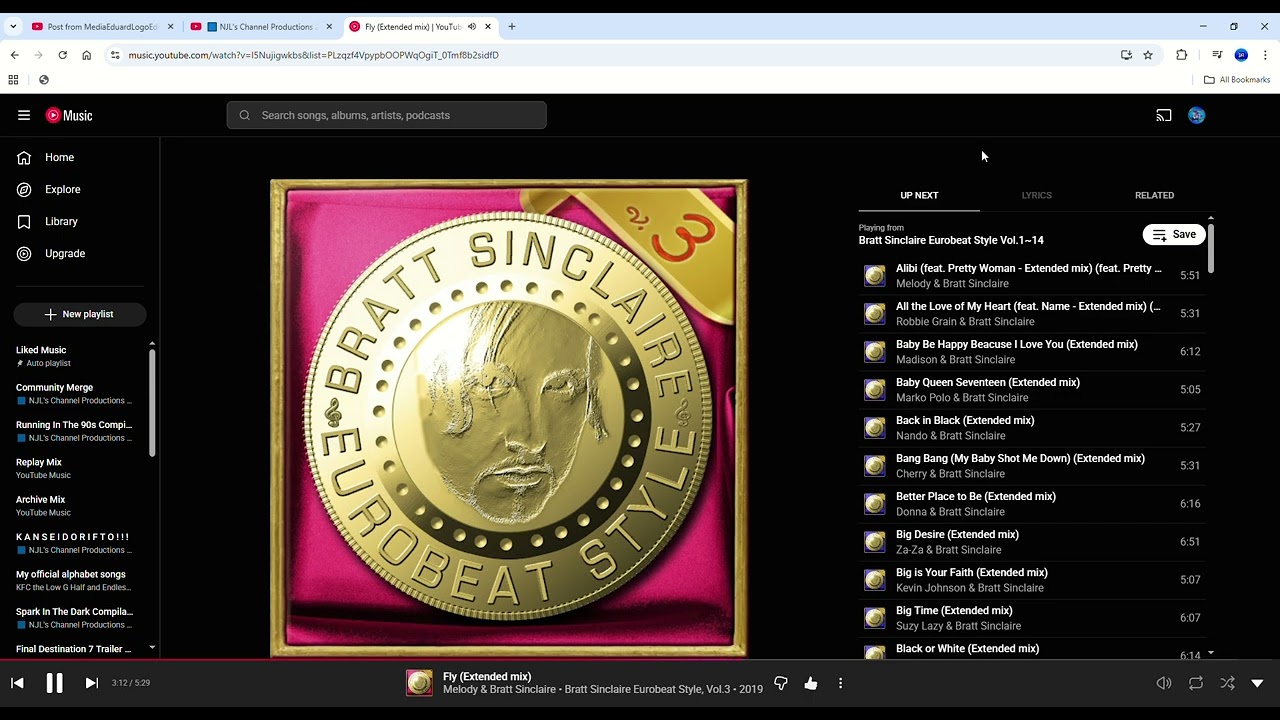This screenshot has width=1280, height=720.
Task: Open the account avatar menu
Action: pos(1196,115)
